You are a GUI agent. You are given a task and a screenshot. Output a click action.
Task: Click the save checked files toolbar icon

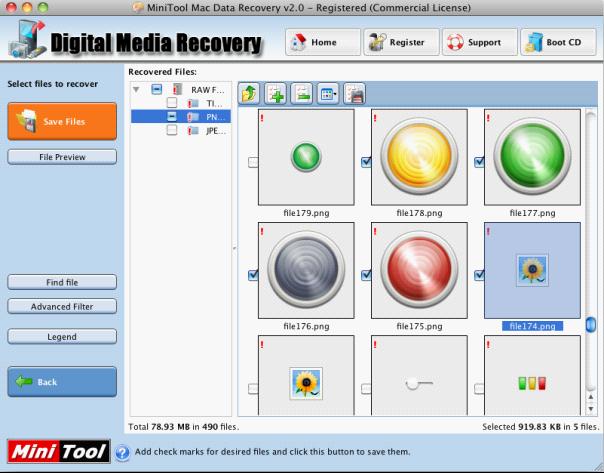pos(354,94)
